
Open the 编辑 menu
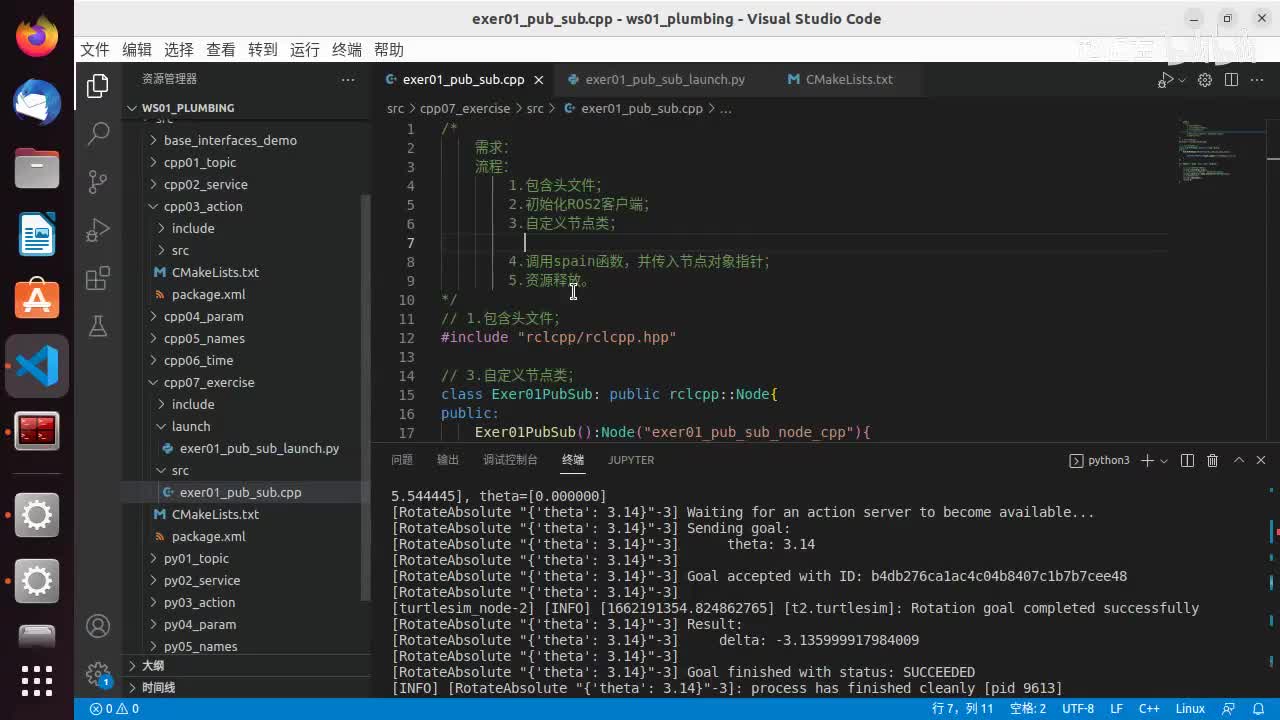tap(136, 50)
